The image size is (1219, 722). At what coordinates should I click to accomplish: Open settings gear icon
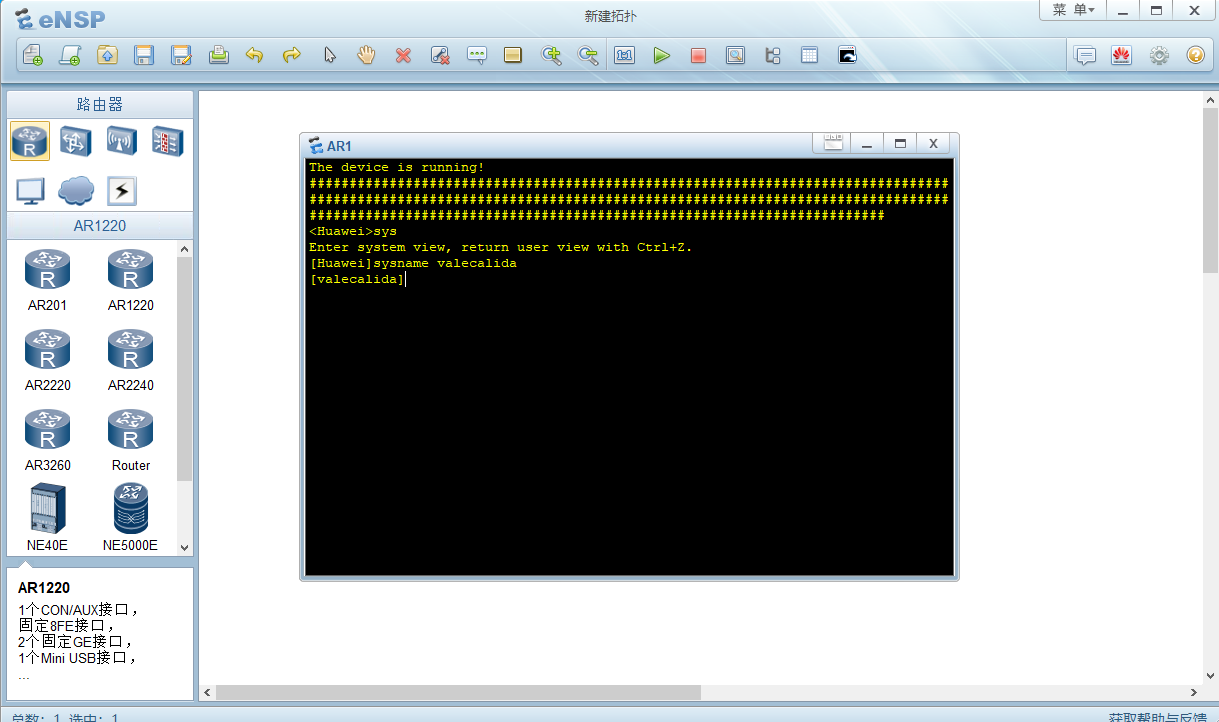pos(1159,55)
